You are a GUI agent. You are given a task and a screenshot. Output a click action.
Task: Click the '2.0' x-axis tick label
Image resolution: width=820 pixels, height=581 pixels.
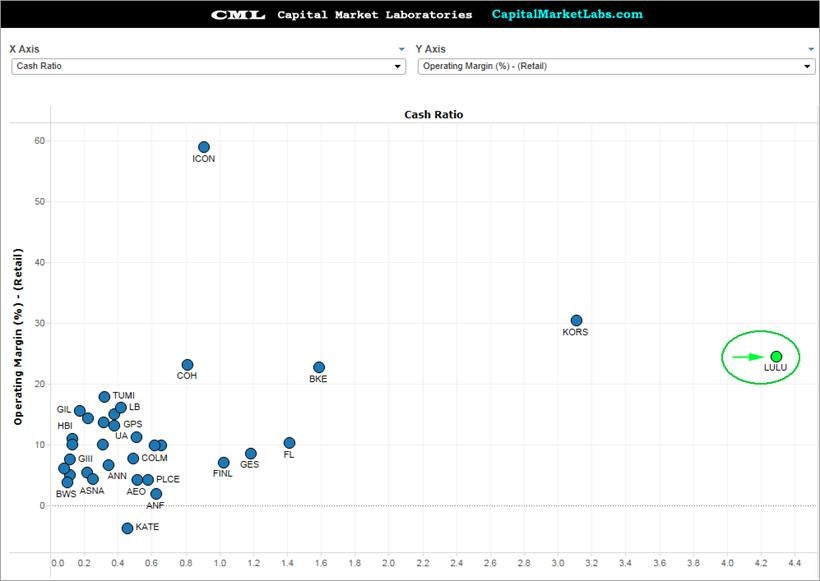coord(388,563)
